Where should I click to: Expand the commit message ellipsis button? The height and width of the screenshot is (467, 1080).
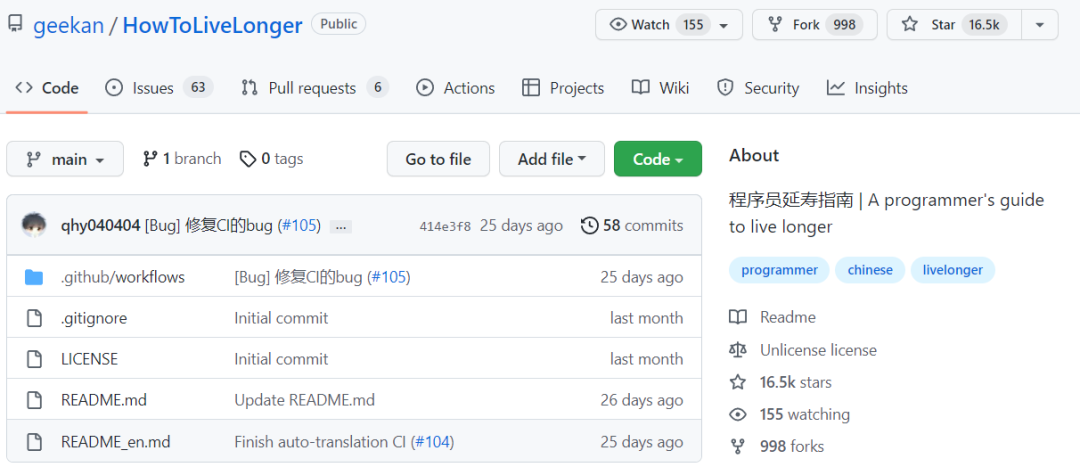click(341, 226)
